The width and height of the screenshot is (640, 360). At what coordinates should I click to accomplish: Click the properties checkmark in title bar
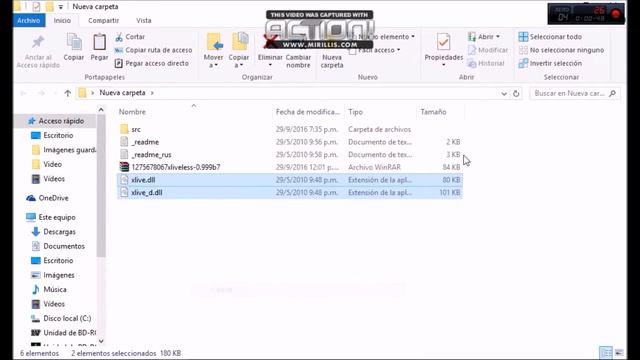pyautogui.click(x=36, y=7)
